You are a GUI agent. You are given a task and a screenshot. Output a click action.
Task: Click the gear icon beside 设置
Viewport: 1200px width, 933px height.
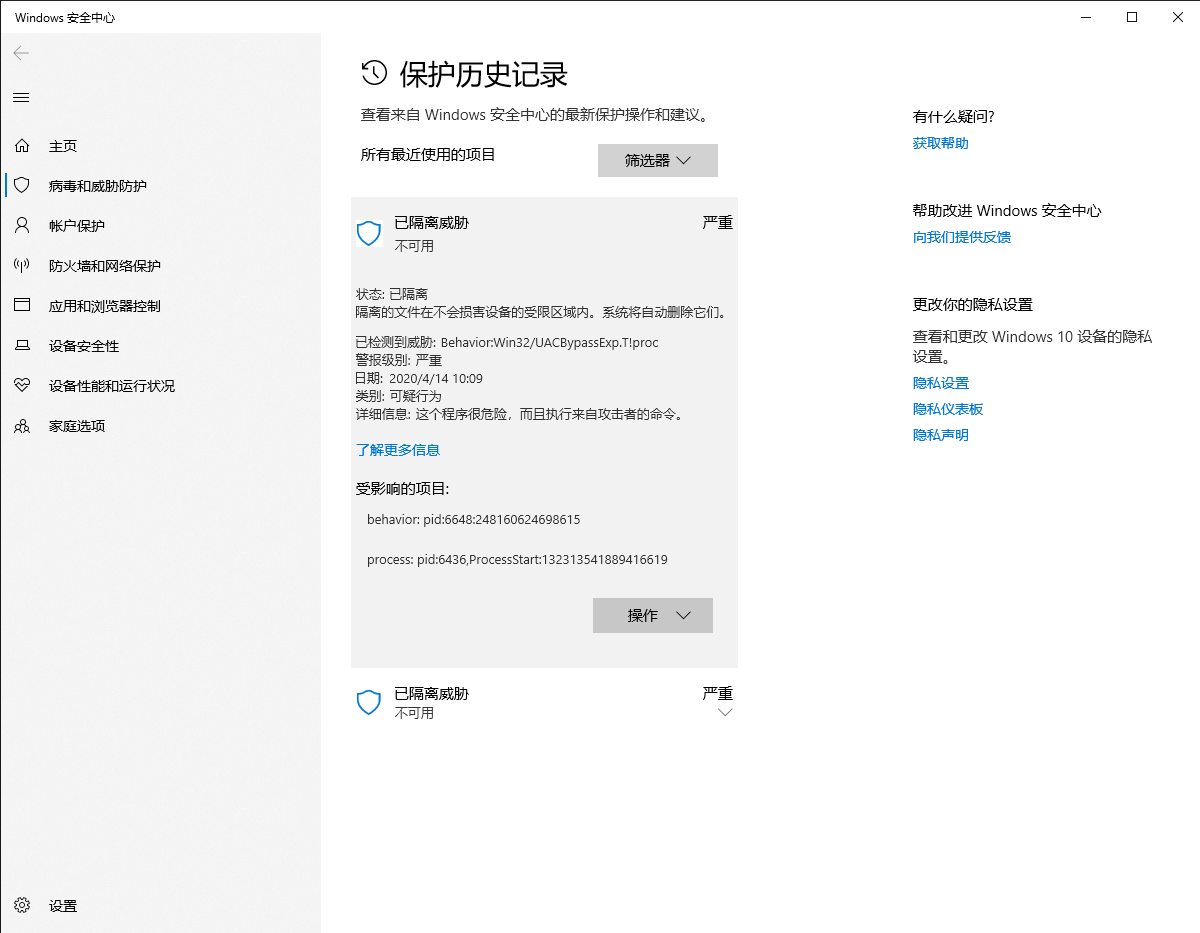point(22,905)
